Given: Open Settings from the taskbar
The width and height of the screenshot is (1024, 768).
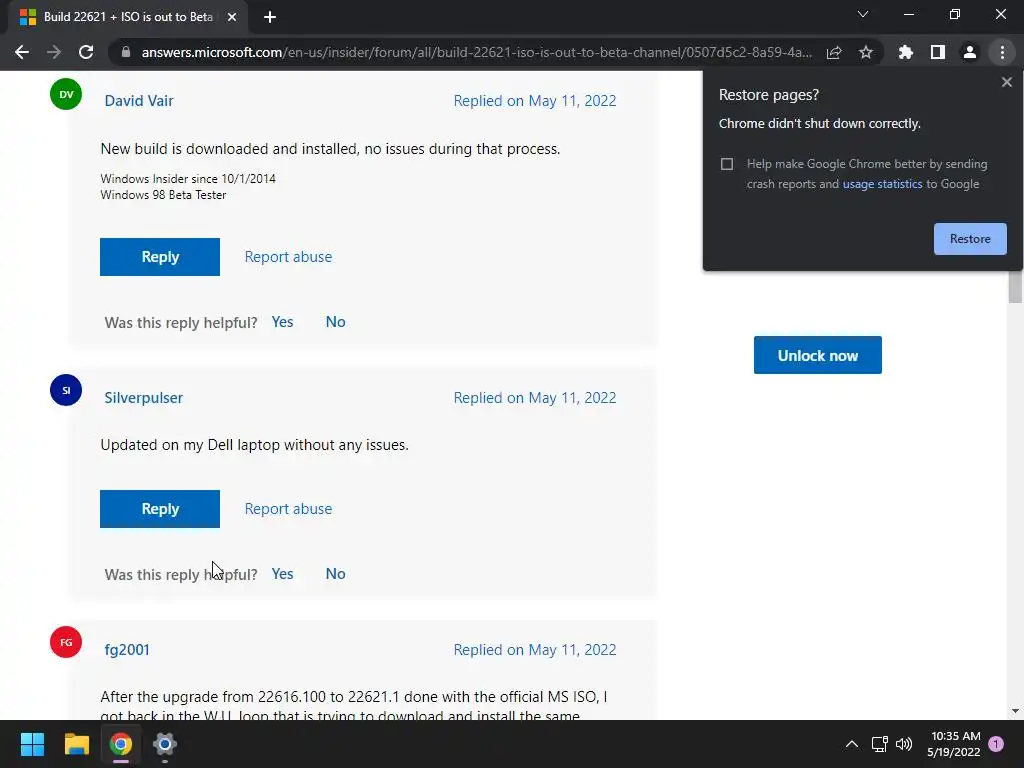Looking at the screenshot, I should (x=165, y=744).
